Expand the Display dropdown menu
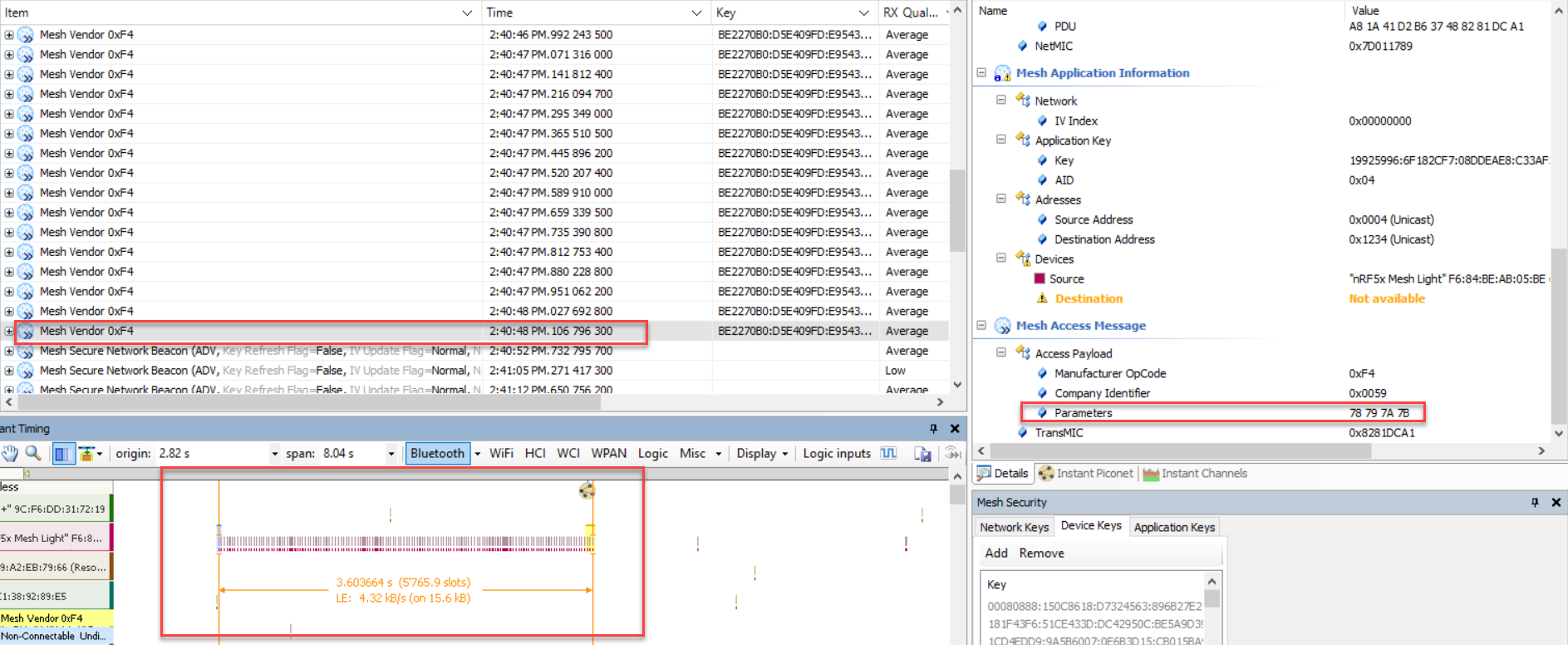Viewport: 1568px width, 645px height. 762,453
